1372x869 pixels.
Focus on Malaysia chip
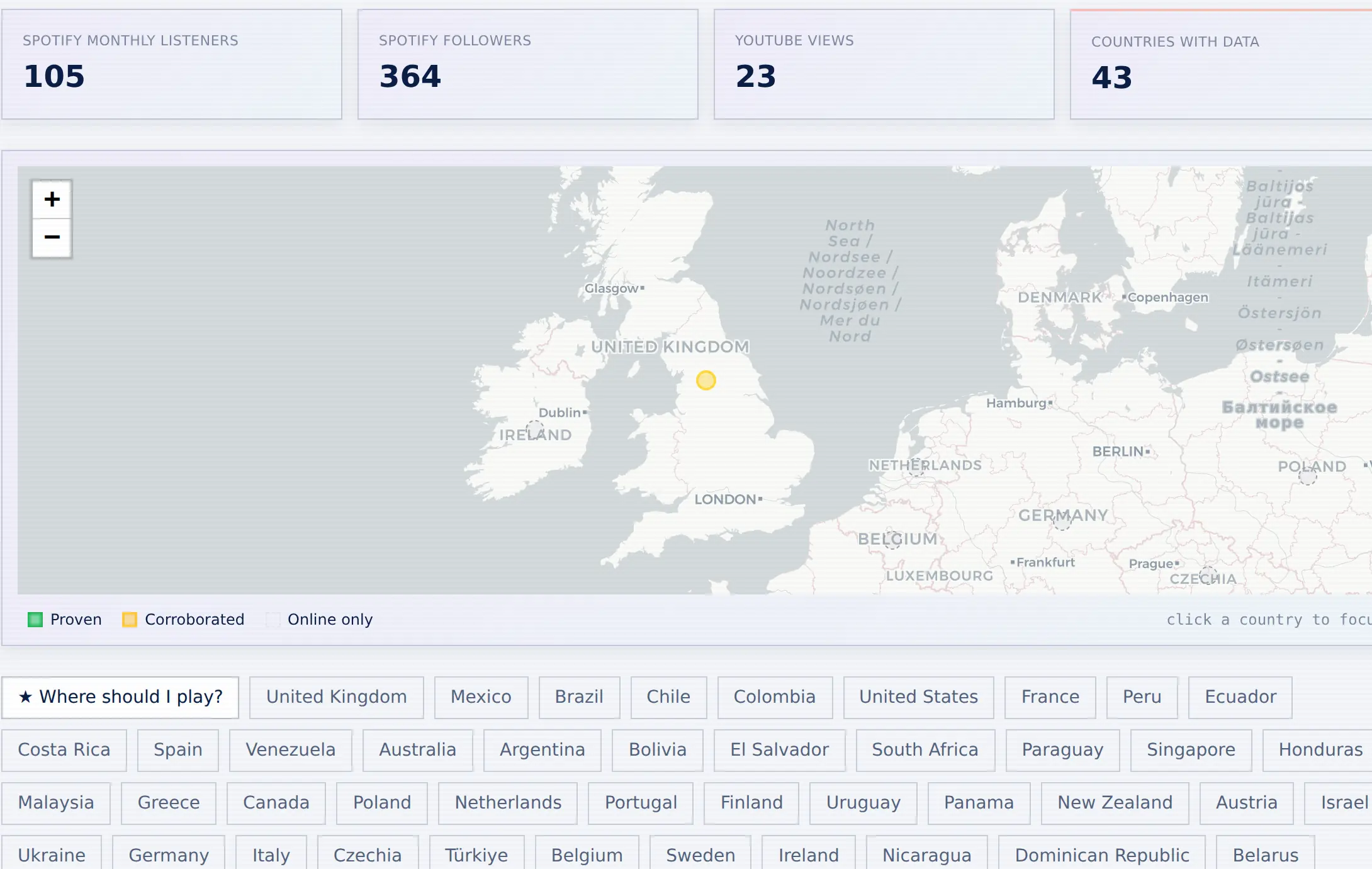pos(56,803)
